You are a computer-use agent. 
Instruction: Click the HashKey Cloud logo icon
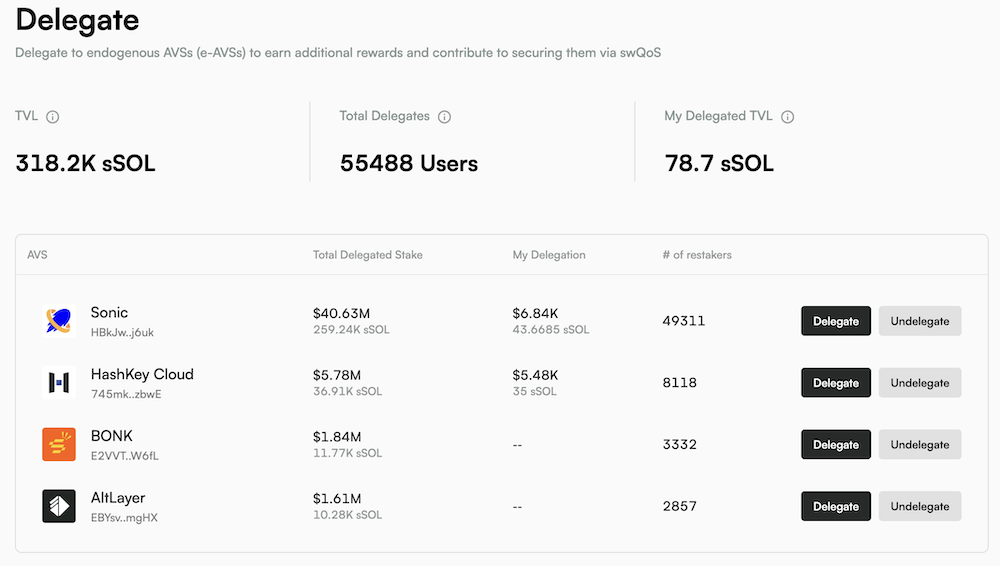coord(59,383)
